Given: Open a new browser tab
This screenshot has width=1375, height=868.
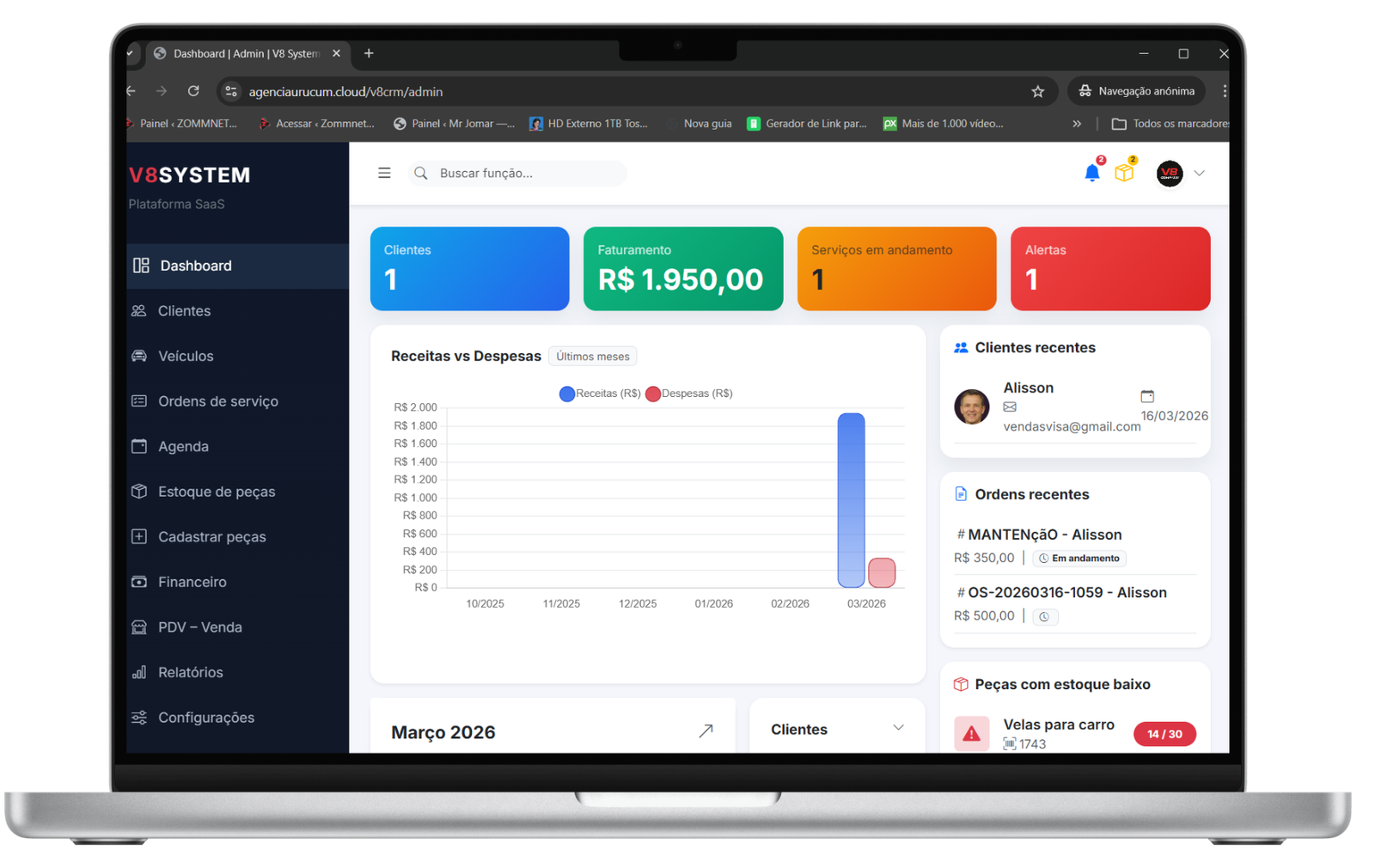Looking at the screenshot, I should [x=369, y=53].
